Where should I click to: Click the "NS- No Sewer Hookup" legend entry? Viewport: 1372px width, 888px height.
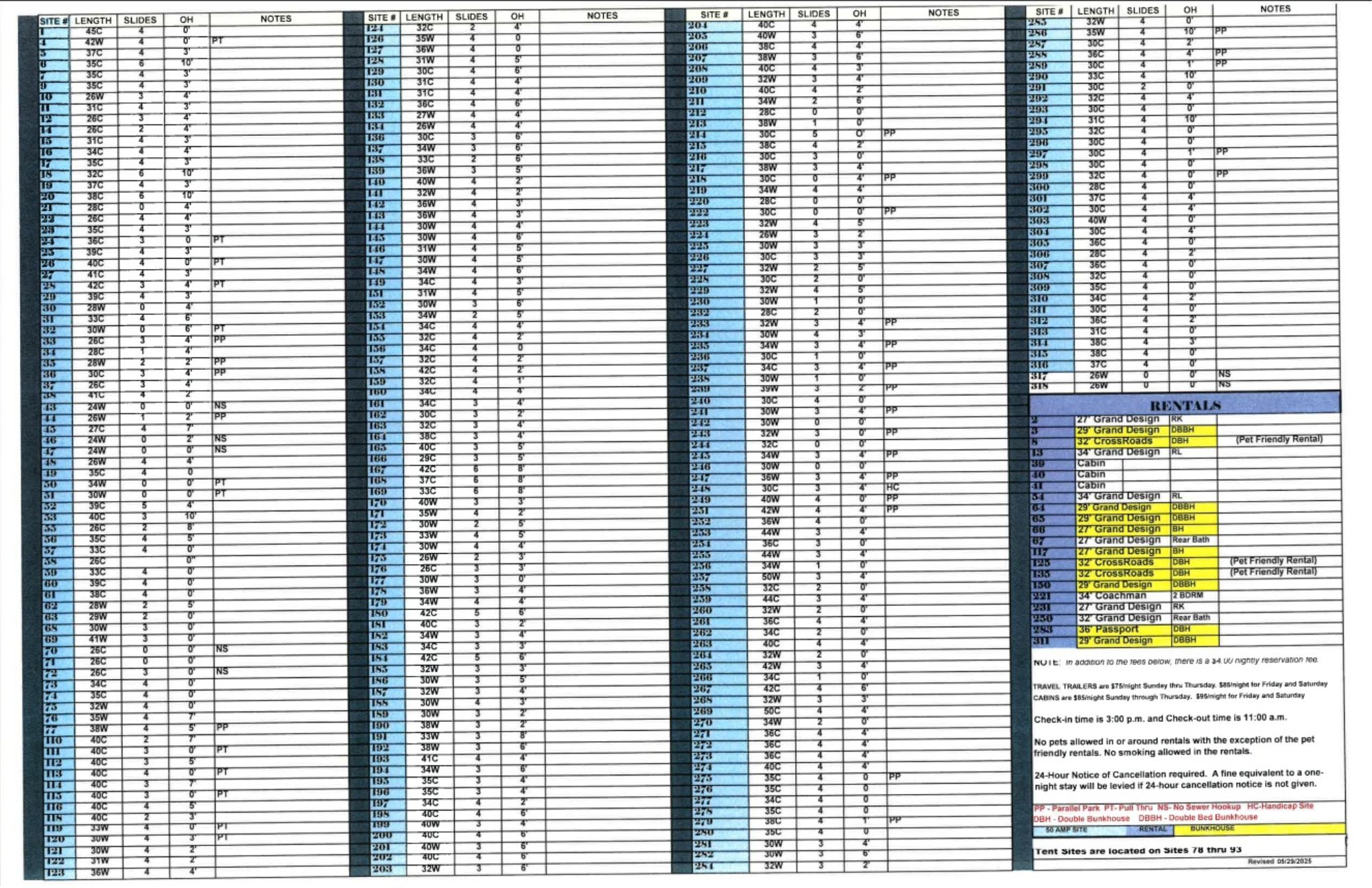point(1199,807)
